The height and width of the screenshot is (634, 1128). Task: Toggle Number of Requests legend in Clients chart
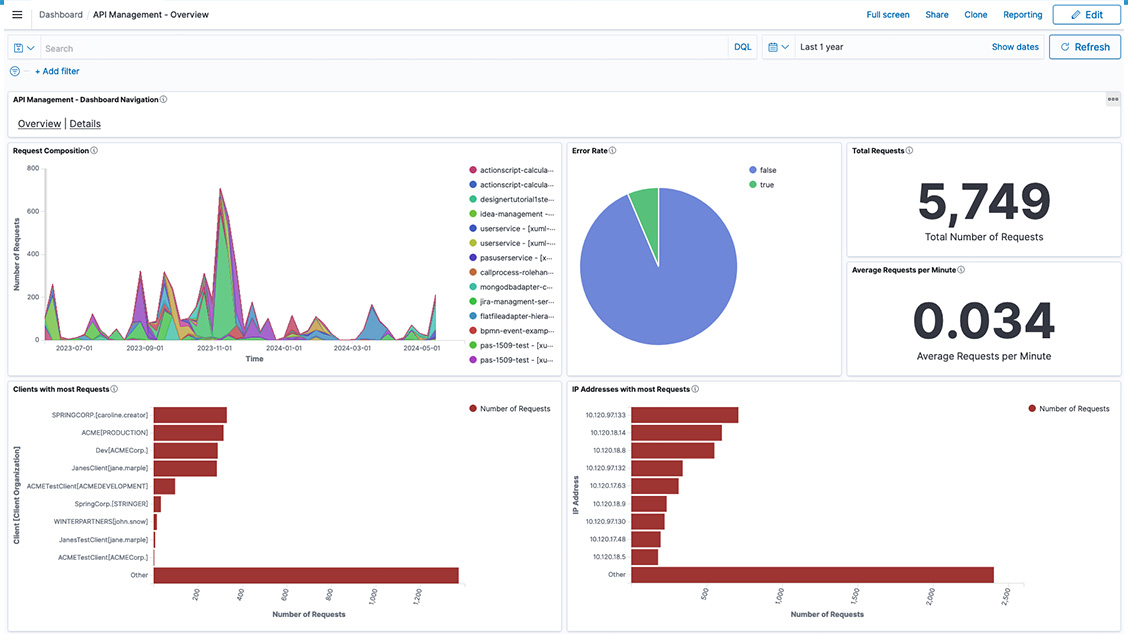tap(509, 408)
